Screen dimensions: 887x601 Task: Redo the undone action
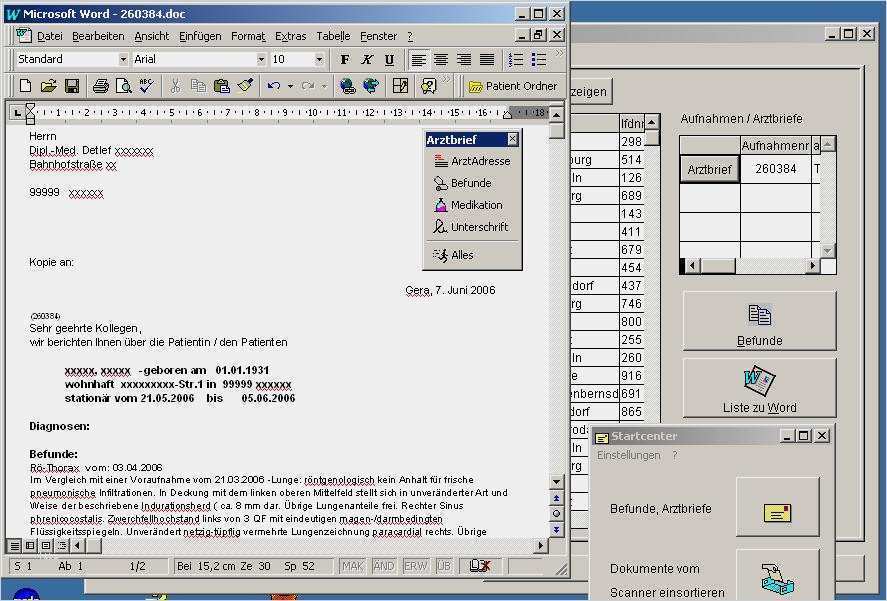coord(308,86)
